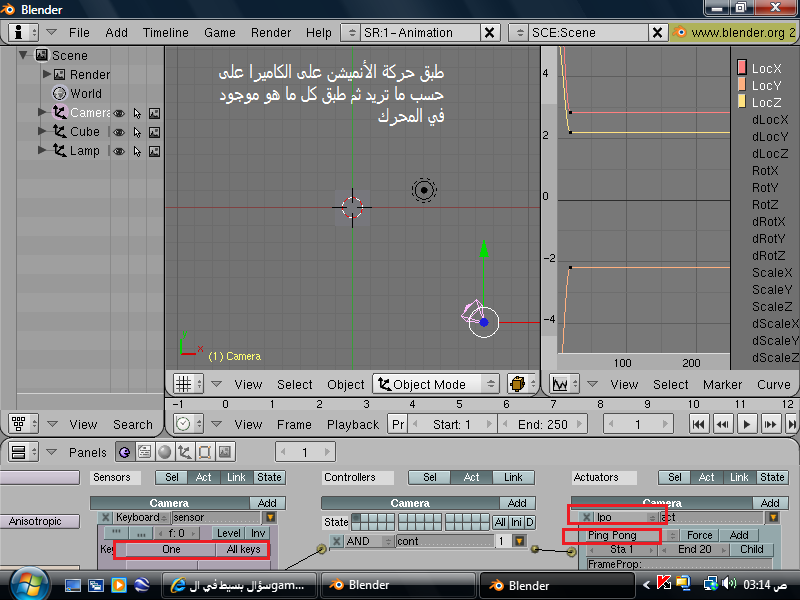Click the Render icon in the outliner

coord(60,74)
